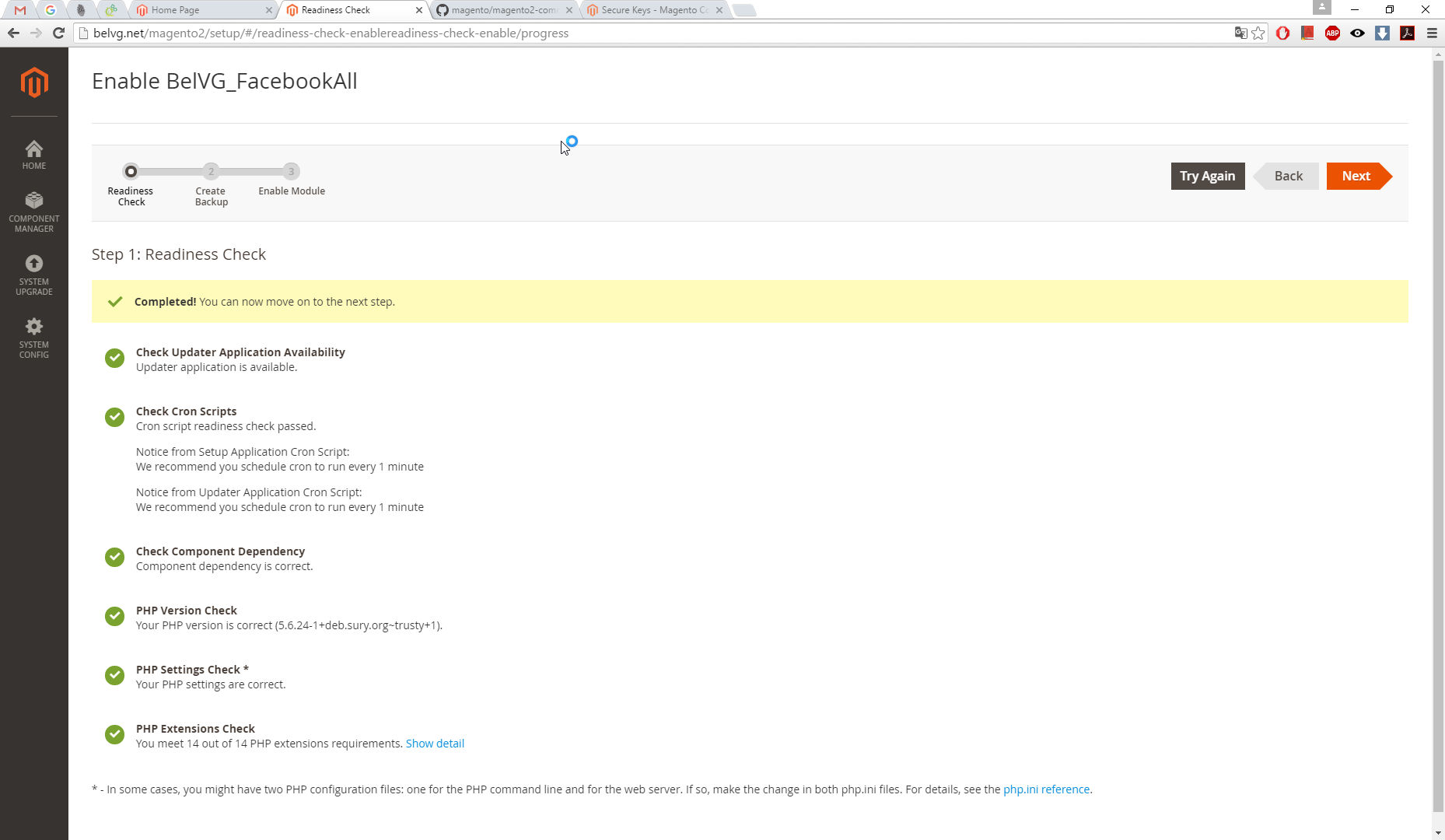Click the step 2 Create Backup circle
Image resolution: width=1445 pixels, height=840 pixels.
tap(211, 171)
